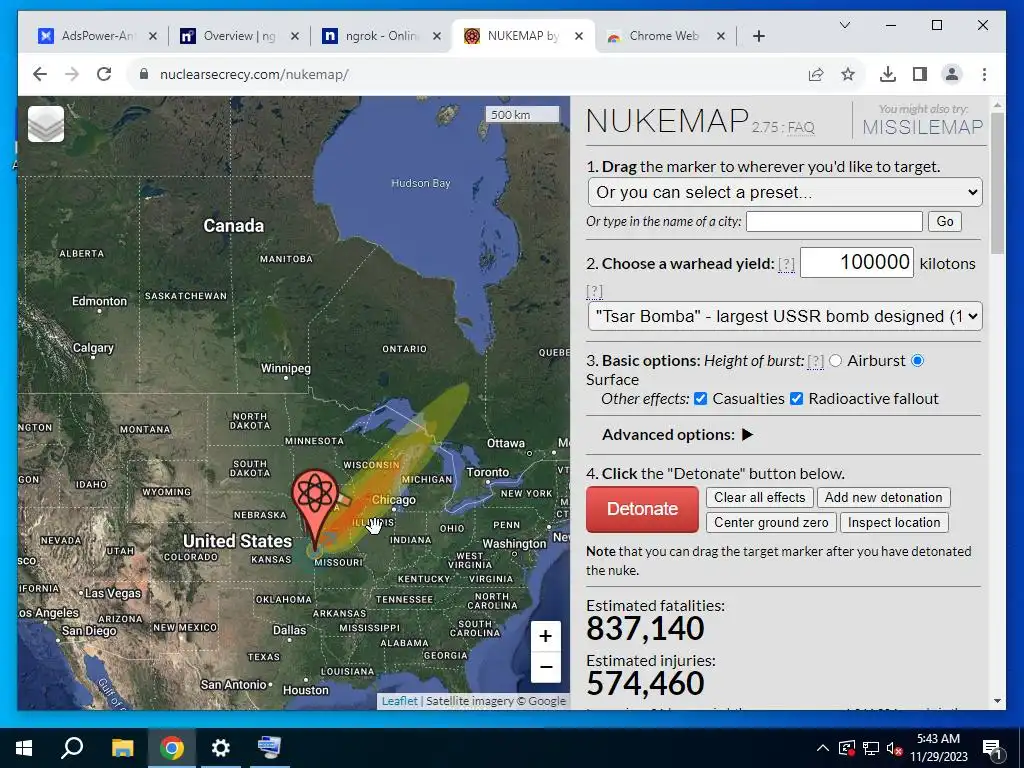
Task: Open the map layers selector icon
Action: [x=46, y=124]
